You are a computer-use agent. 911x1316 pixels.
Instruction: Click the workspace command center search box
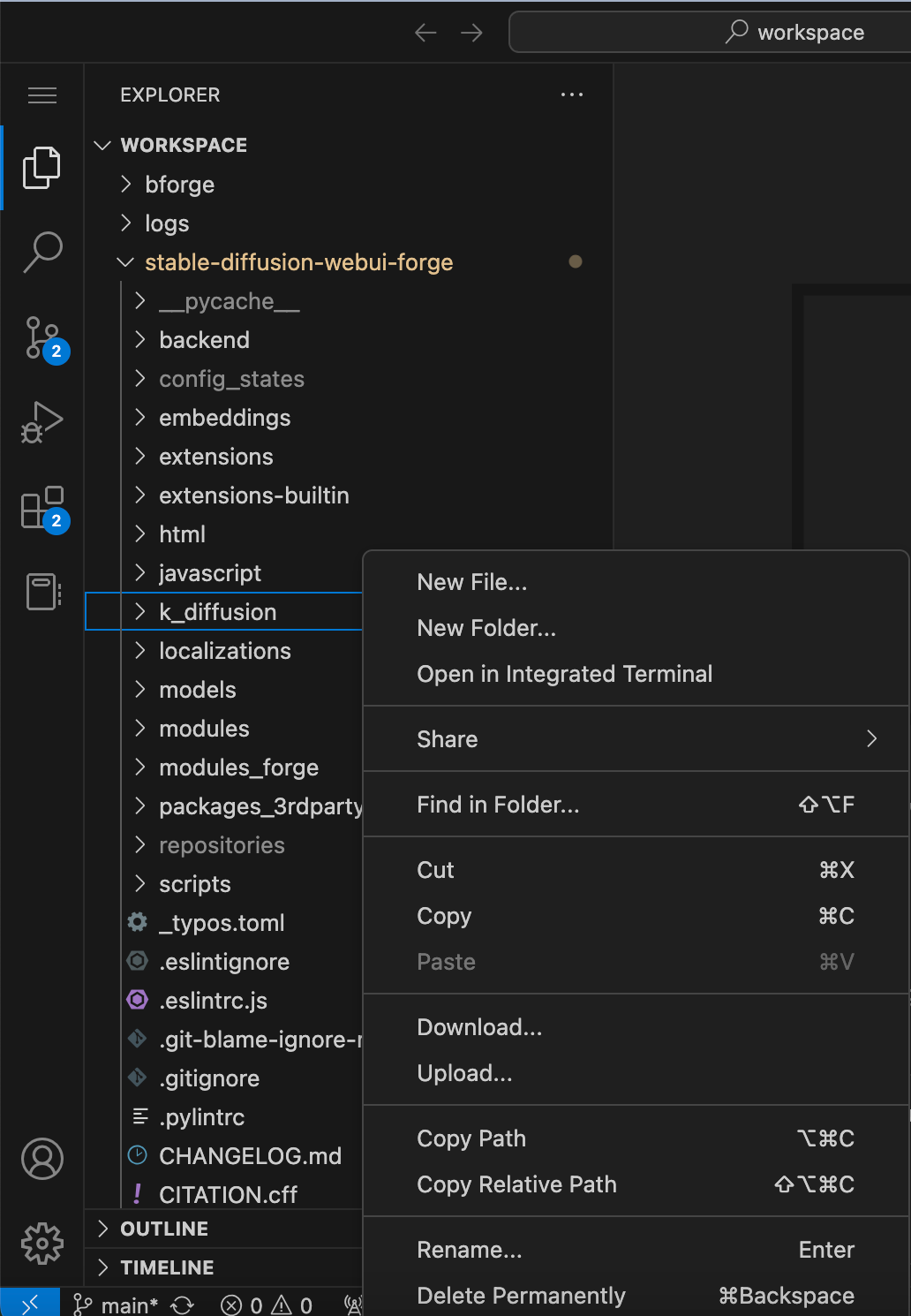point(711,33)
